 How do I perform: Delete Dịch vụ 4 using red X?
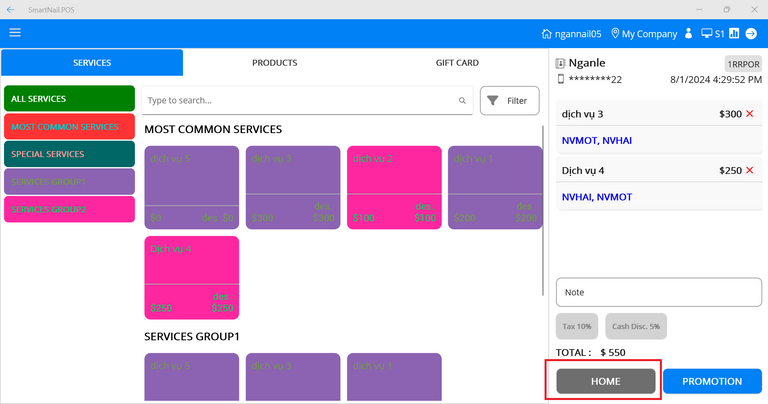(x=750, y=170)
